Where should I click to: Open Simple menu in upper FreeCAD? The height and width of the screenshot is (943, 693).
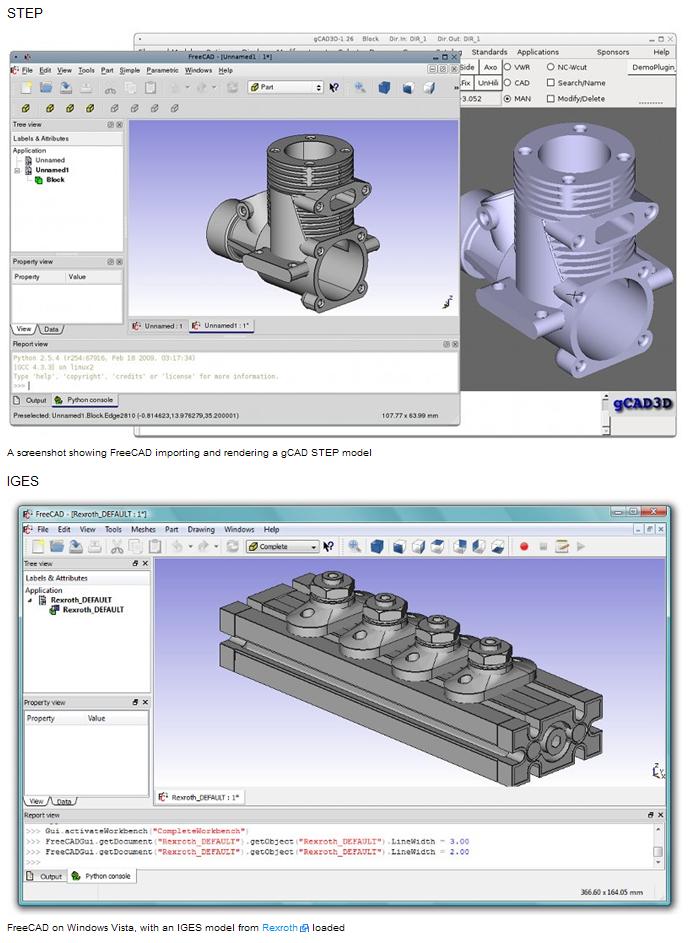click(x=129, y=70)
